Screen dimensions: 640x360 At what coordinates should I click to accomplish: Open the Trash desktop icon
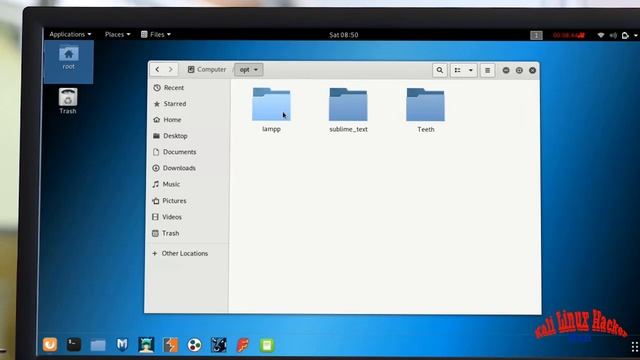[68, 101]
